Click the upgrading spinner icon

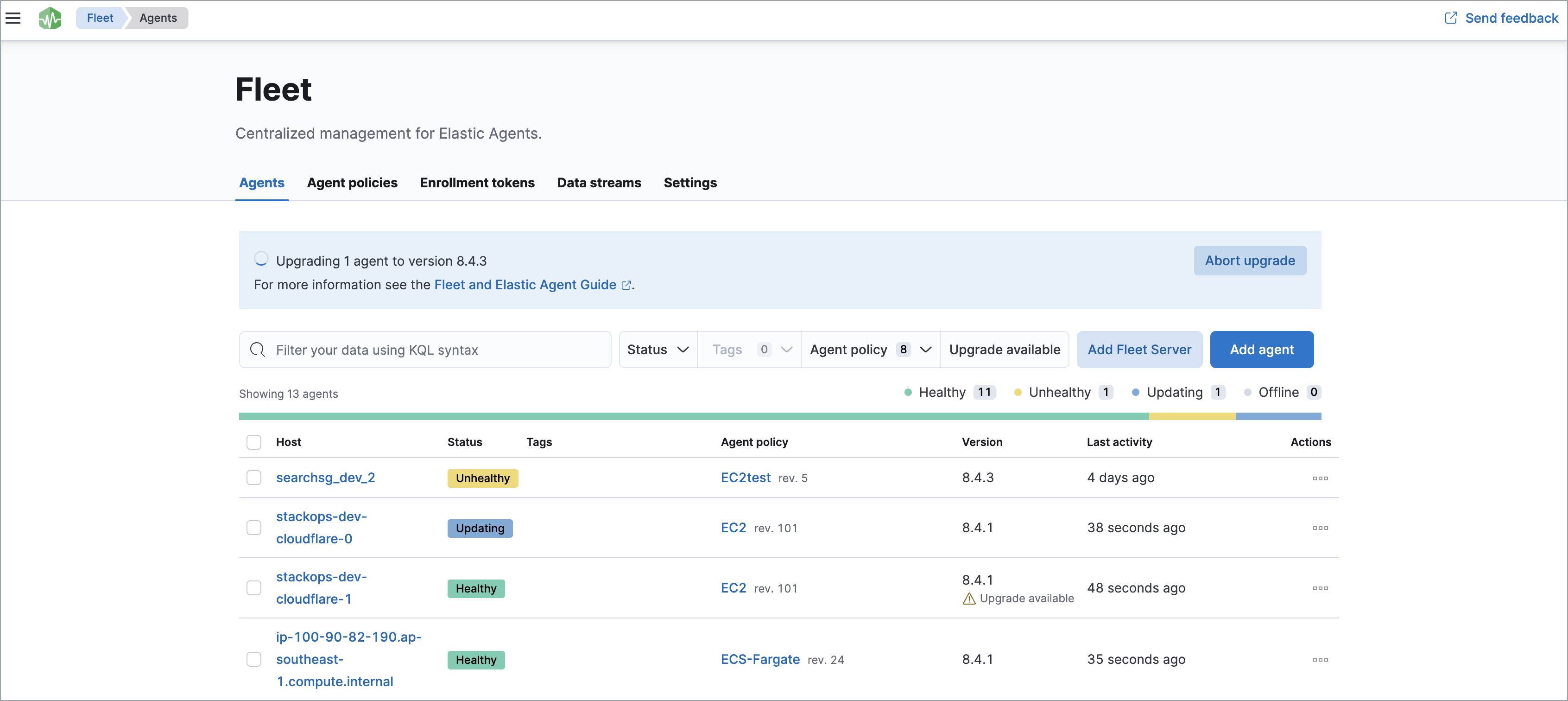point(261,260)
